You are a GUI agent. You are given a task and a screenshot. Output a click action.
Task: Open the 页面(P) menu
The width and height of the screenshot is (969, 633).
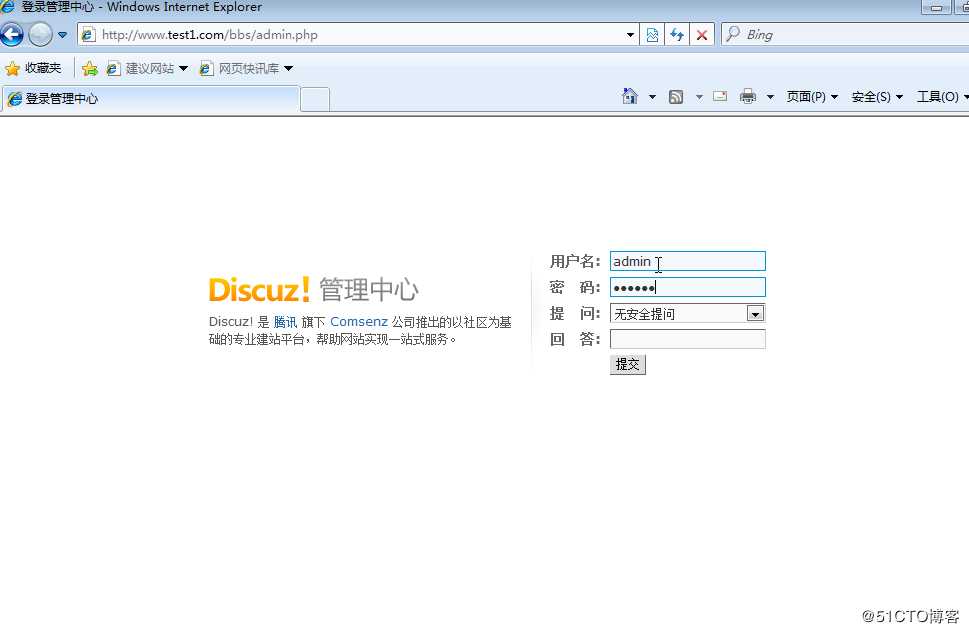click(811, 97)
